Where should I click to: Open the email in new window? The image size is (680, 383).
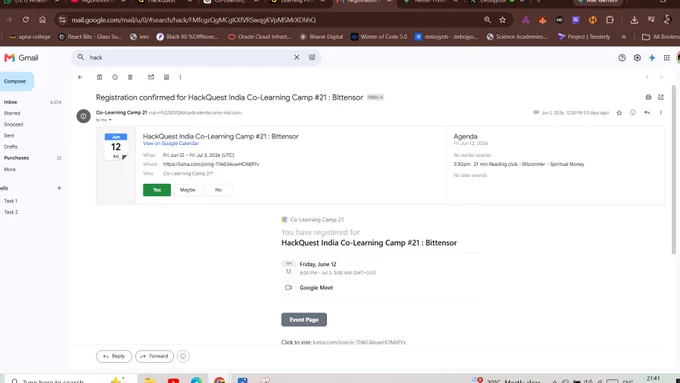[x=660, y=97]
